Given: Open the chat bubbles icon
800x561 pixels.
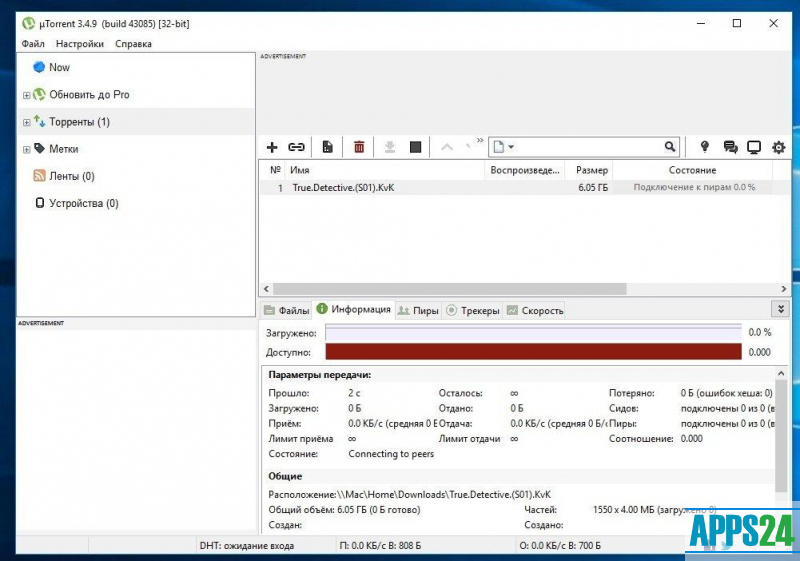Looking at the screenshot, I should 731,147.
